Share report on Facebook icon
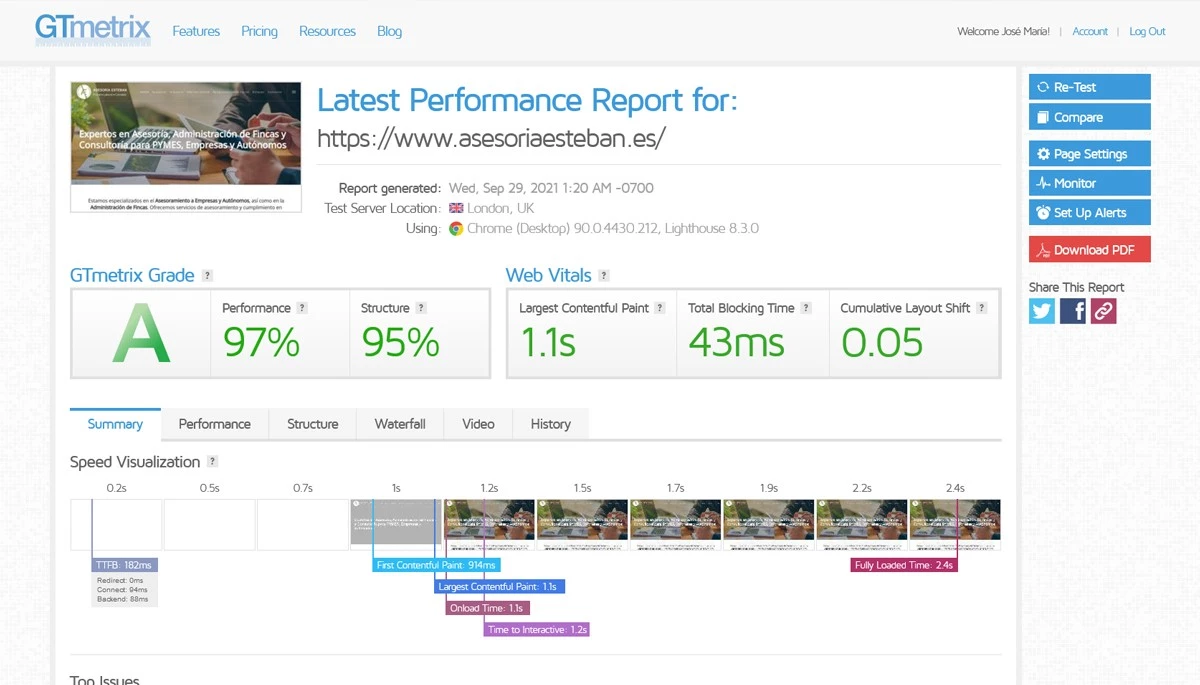1200x685 pixels. click(x=1072, y=311)
